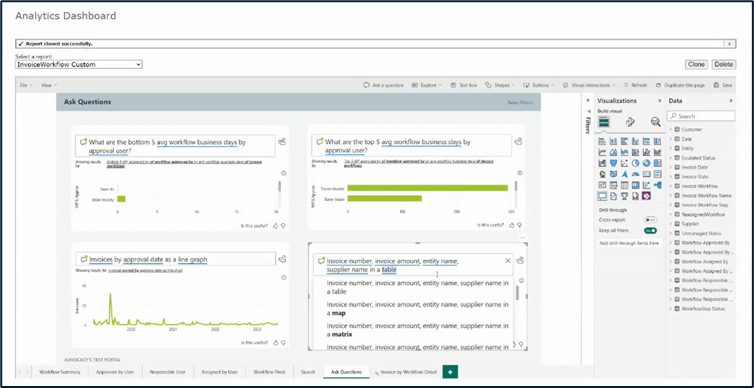Clear the invoice table question text
This screenshot has height=388, width=754.
point(507,261)
